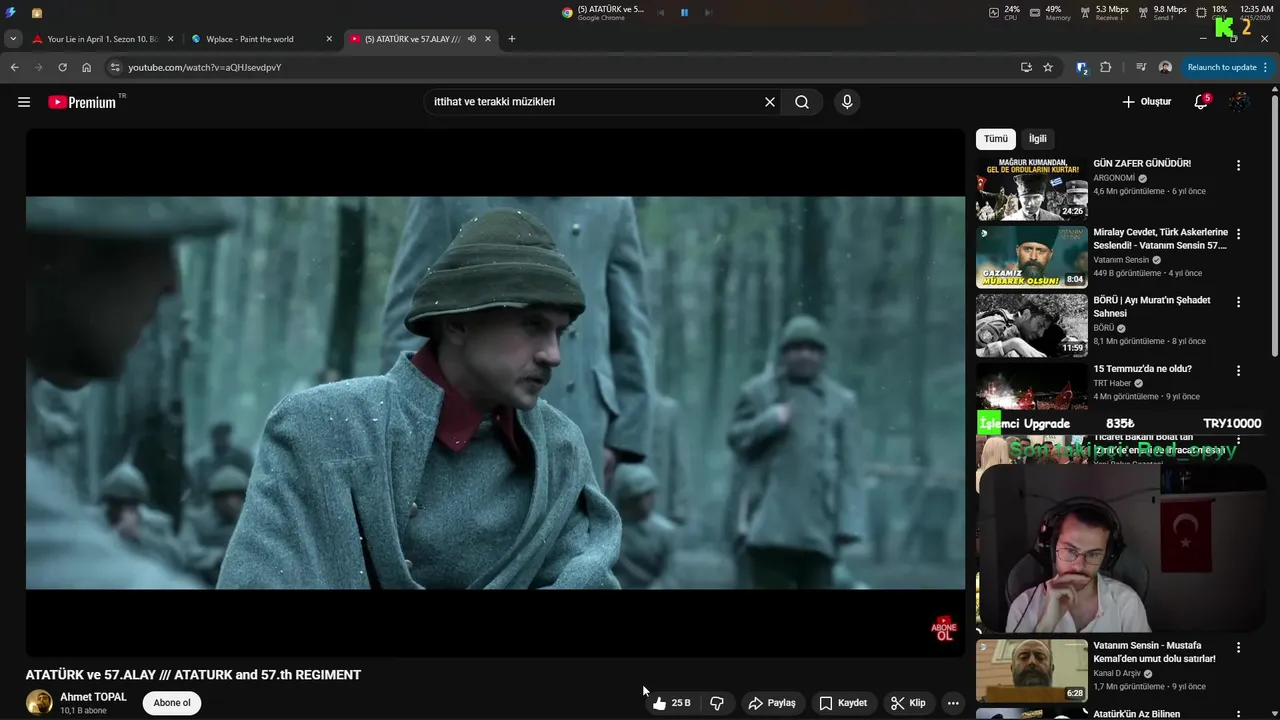
Task: Click Relaunch to update Chrome
Action: [1222, 67]
